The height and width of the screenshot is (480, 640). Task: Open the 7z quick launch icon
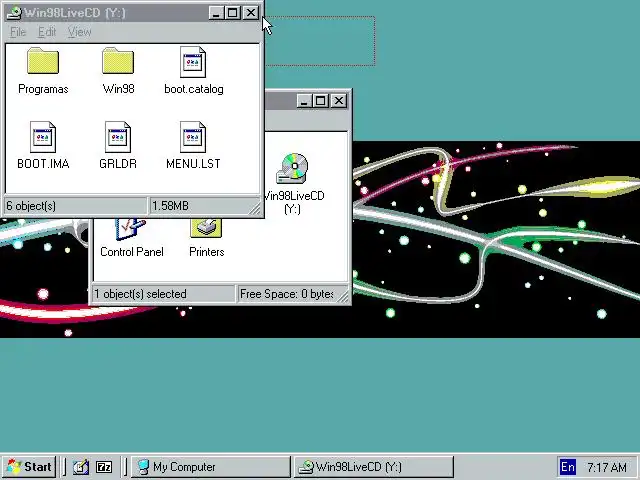104,467
